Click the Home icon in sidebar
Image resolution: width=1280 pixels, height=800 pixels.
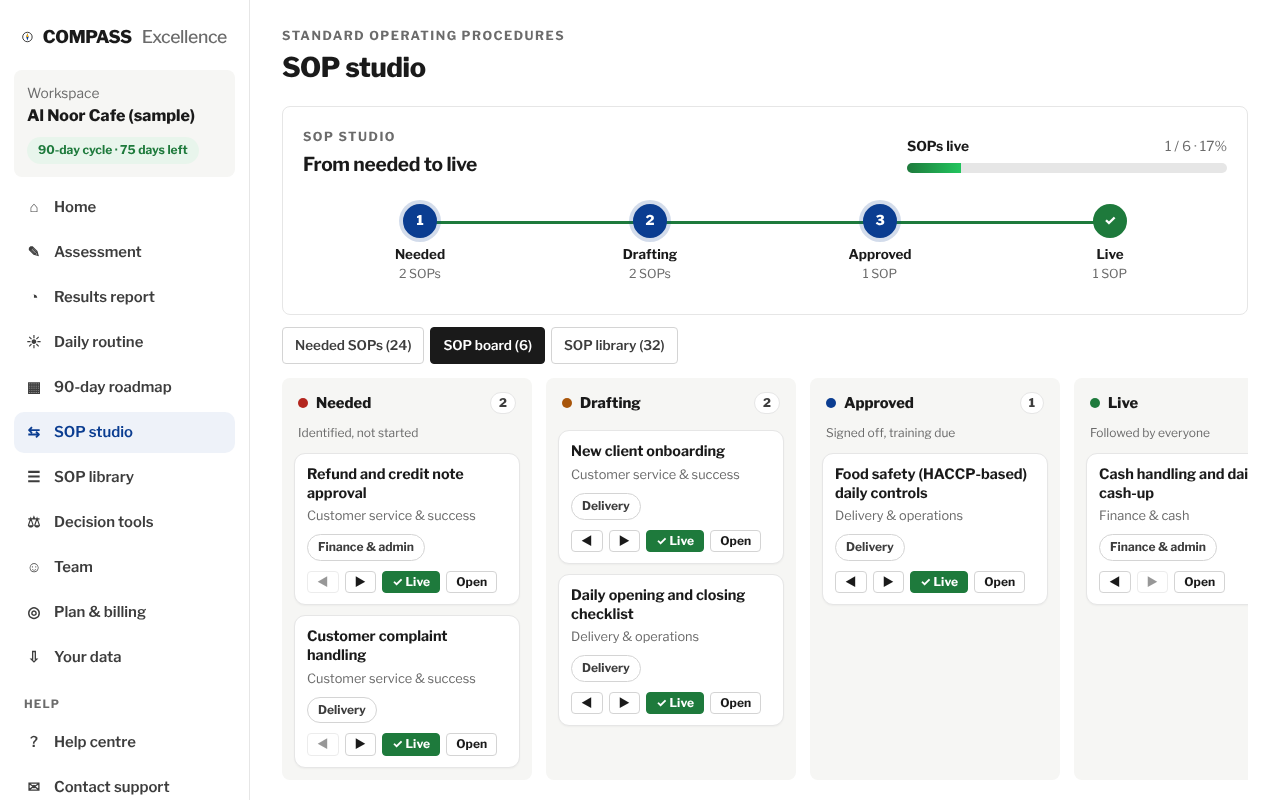[34, 207]
